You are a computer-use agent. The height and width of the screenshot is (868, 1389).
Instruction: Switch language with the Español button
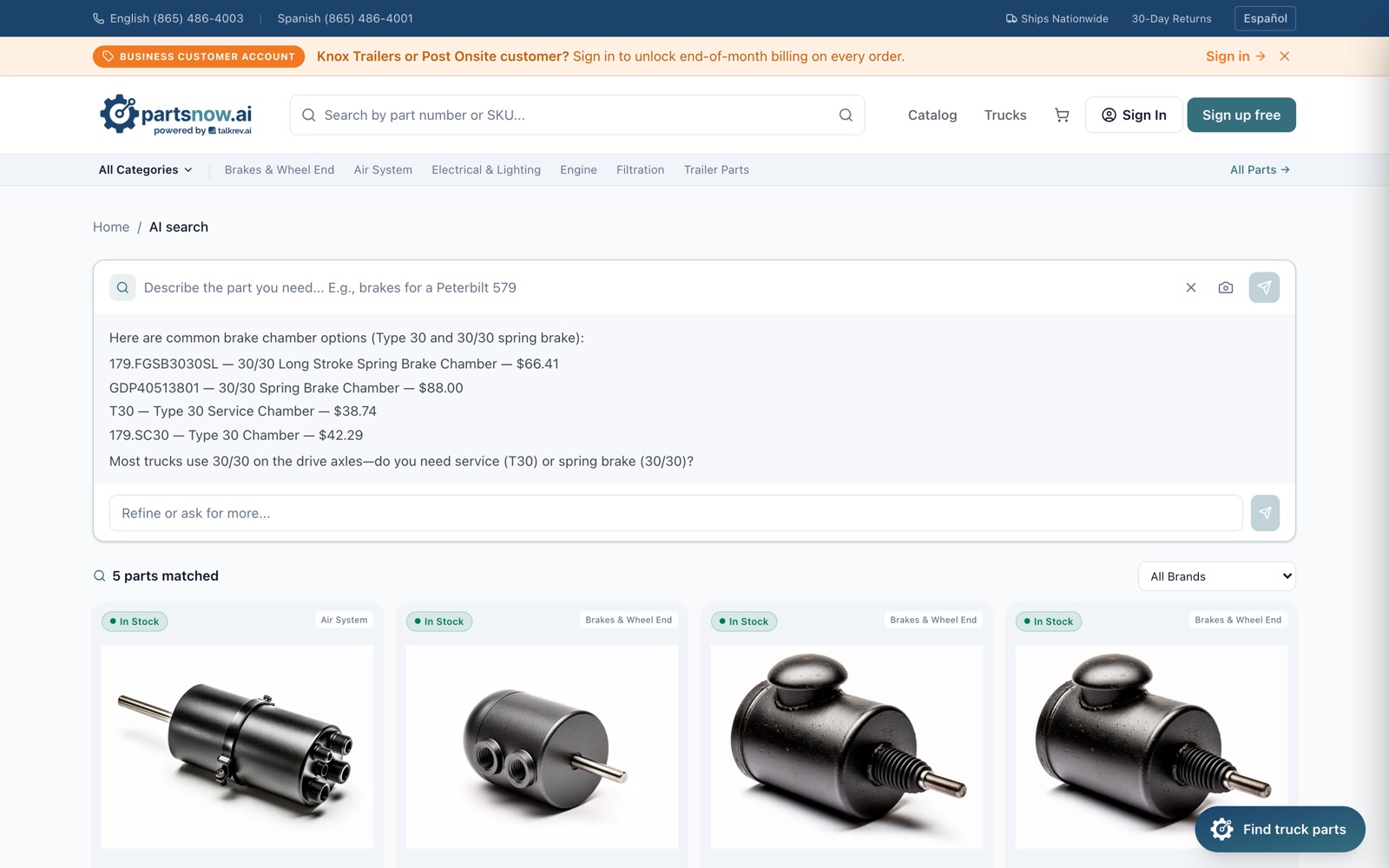coord(1265,18)
